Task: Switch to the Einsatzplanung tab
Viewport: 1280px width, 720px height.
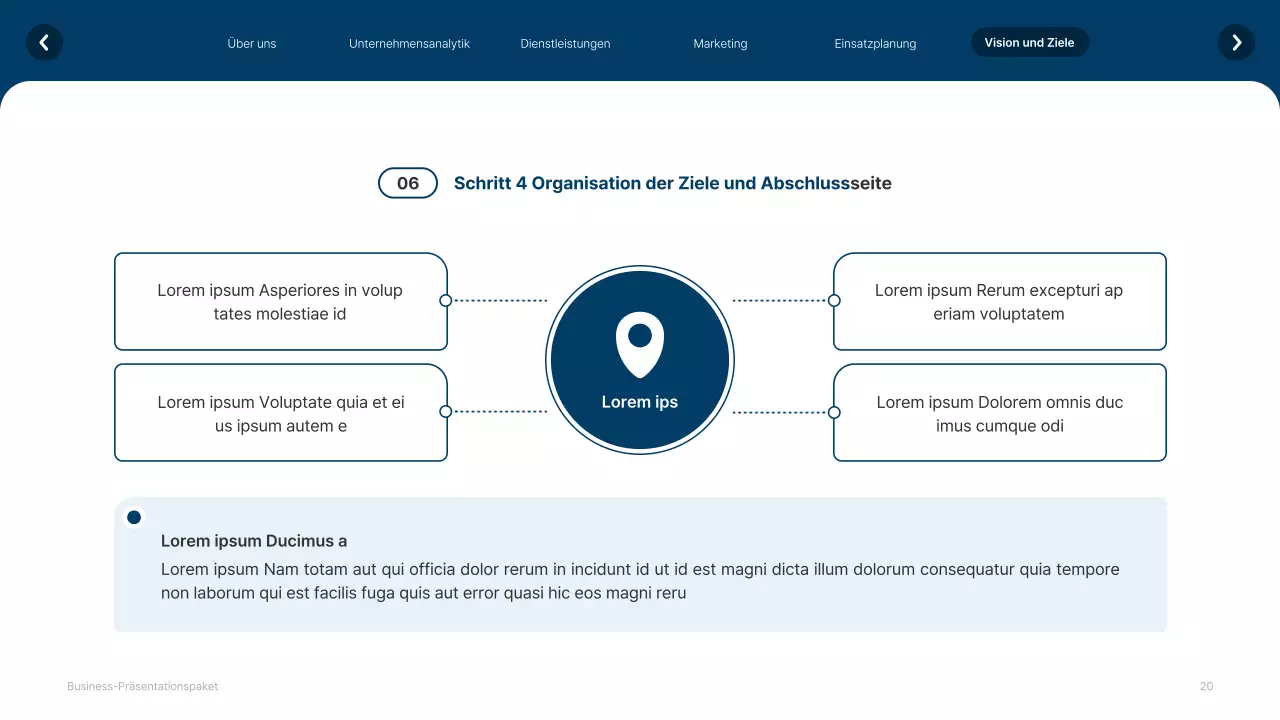Action: click(874, 43)
